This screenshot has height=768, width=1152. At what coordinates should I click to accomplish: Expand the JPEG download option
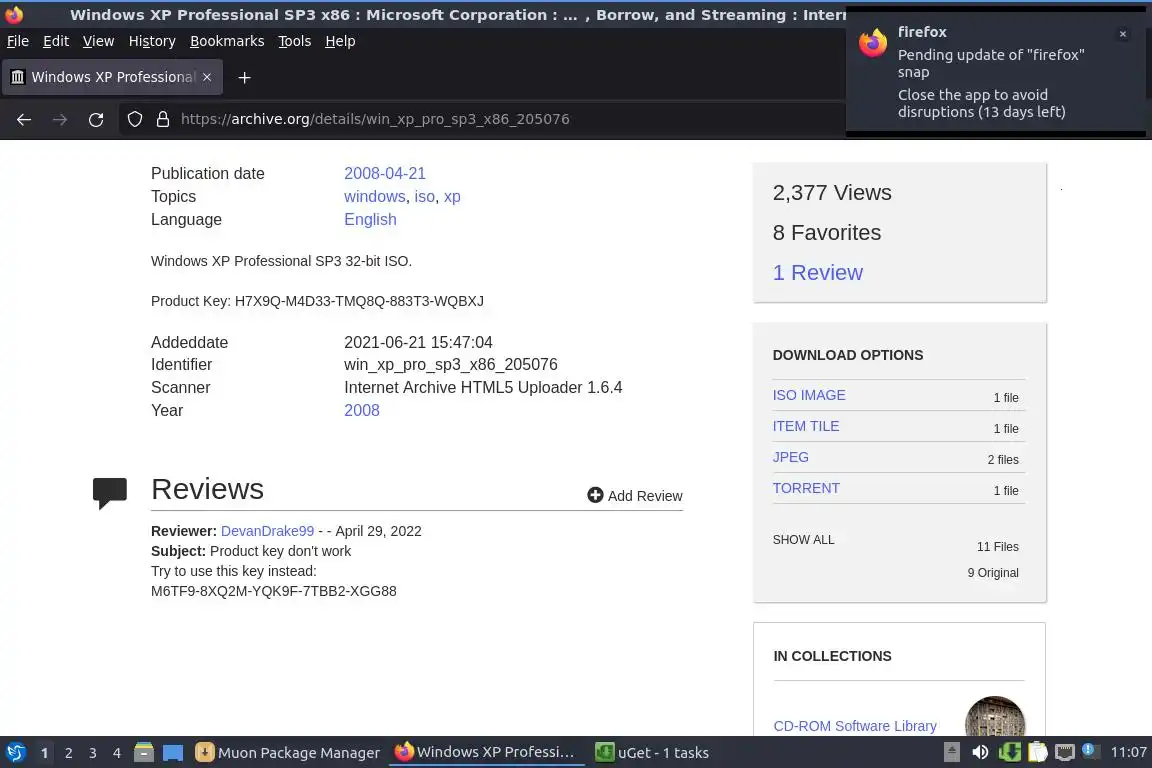click(x=791, y=457)
